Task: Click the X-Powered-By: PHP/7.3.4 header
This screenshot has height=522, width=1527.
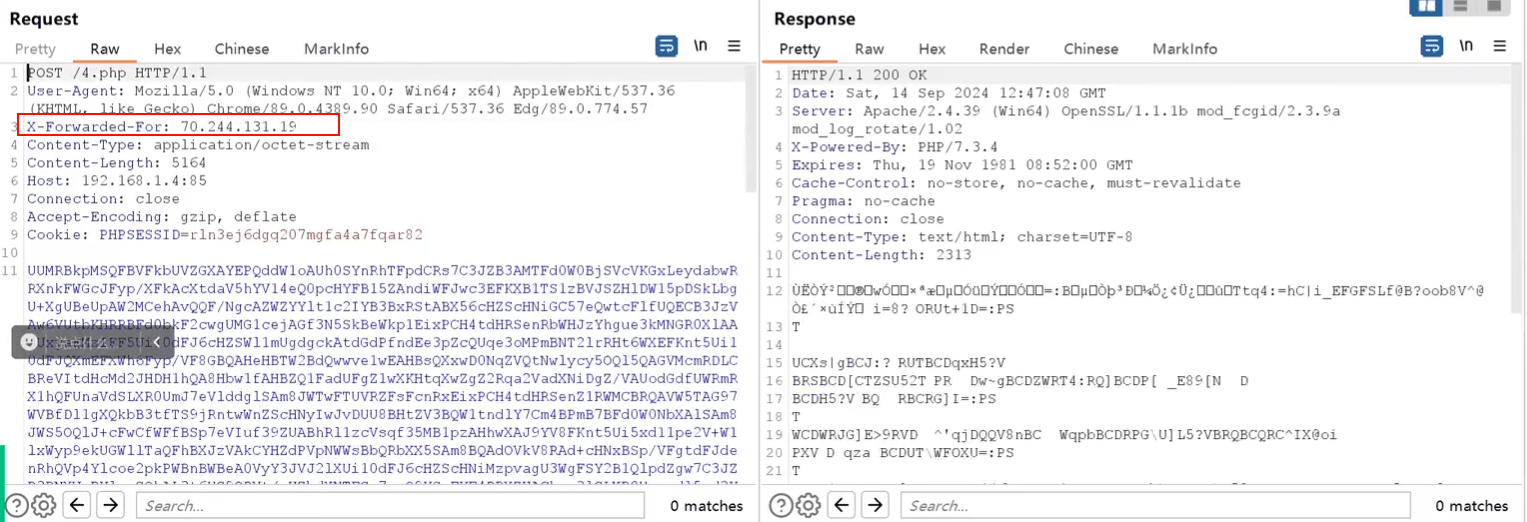Action: [895, 147]
